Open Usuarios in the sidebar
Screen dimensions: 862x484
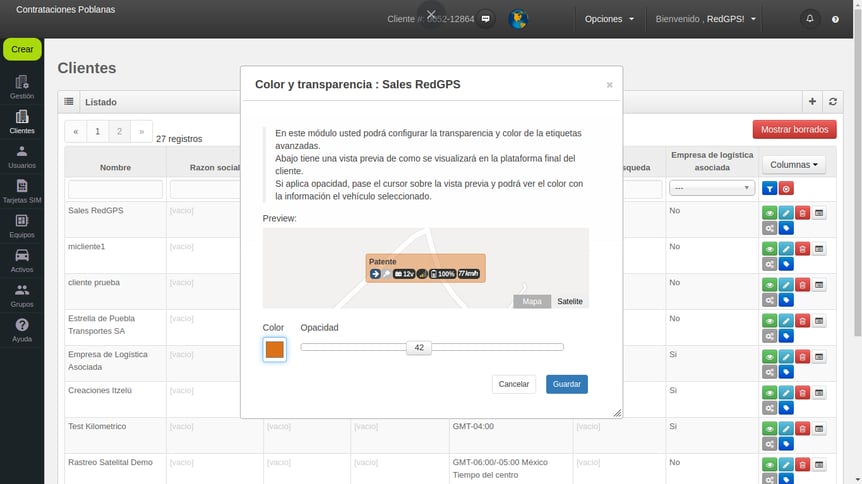click(x=22, y=157)
